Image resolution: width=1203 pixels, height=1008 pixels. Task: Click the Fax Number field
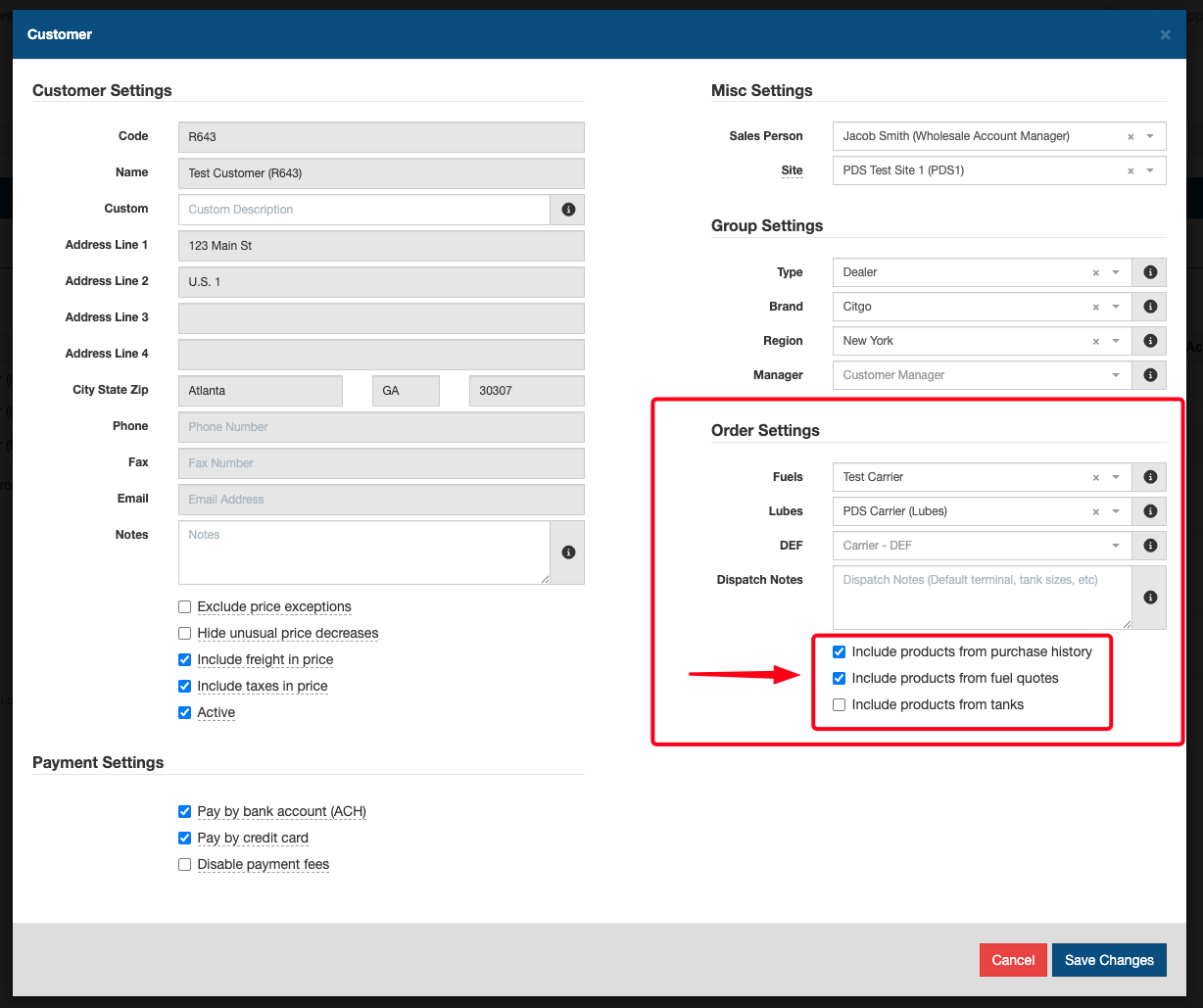coord(381,463)
